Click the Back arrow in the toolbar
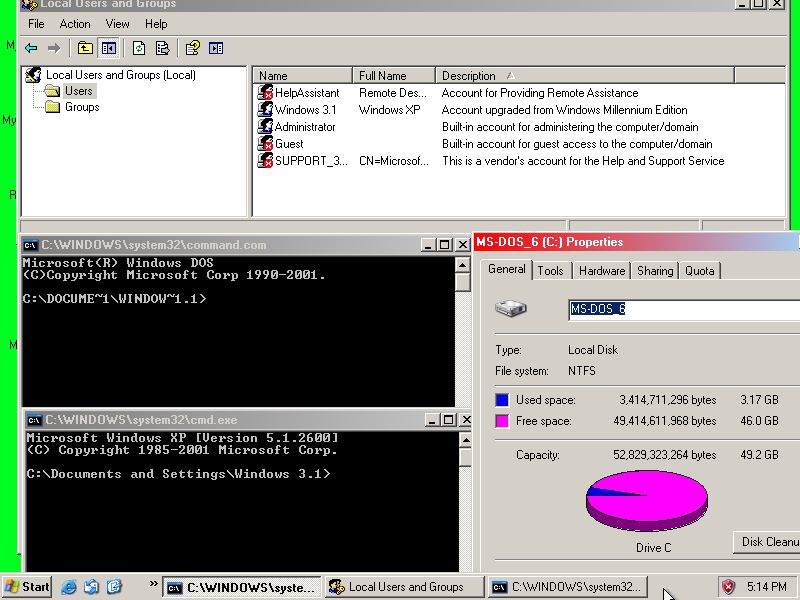800x600 pixels. coord(31,48)
